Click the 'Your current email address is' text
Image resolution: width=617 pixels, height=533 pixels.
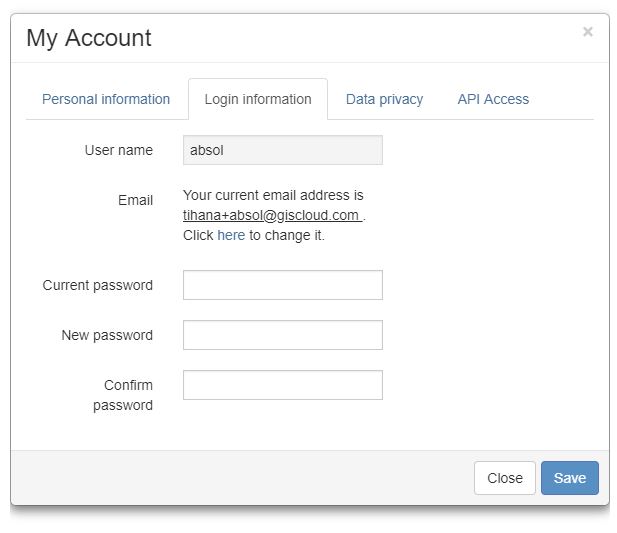(273, 195)
